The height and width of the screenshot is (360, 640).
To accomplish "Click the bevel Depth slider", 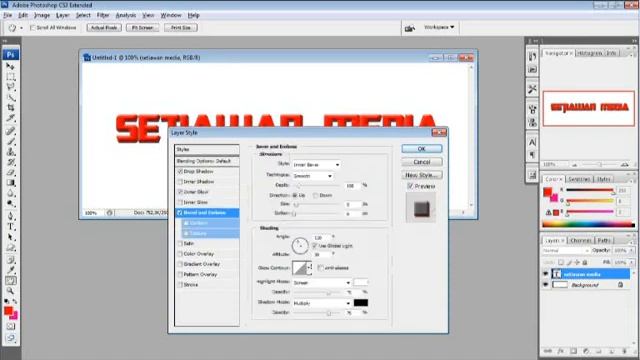I will pyautogui.click(x=317, y=186).
